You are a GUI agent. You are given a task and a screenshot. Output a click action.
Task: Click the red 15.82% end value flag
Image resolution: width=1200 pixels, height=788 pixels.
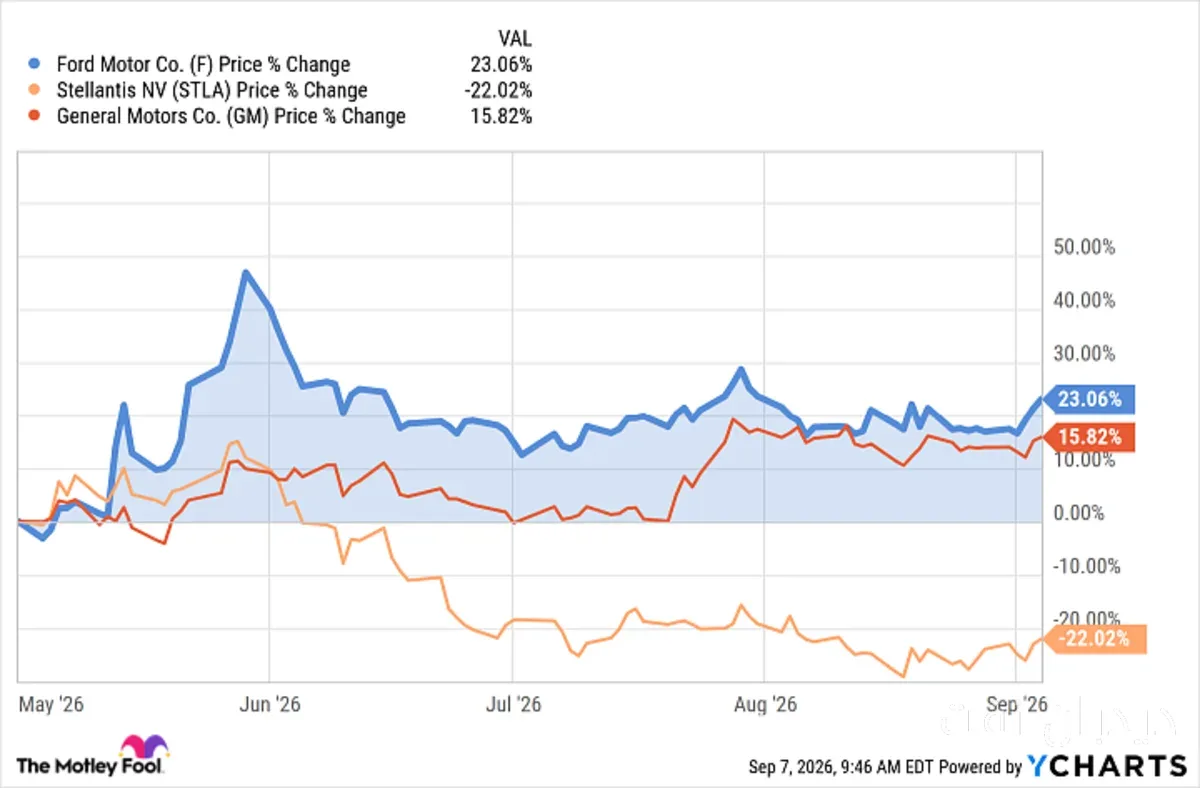(1088, 437)
